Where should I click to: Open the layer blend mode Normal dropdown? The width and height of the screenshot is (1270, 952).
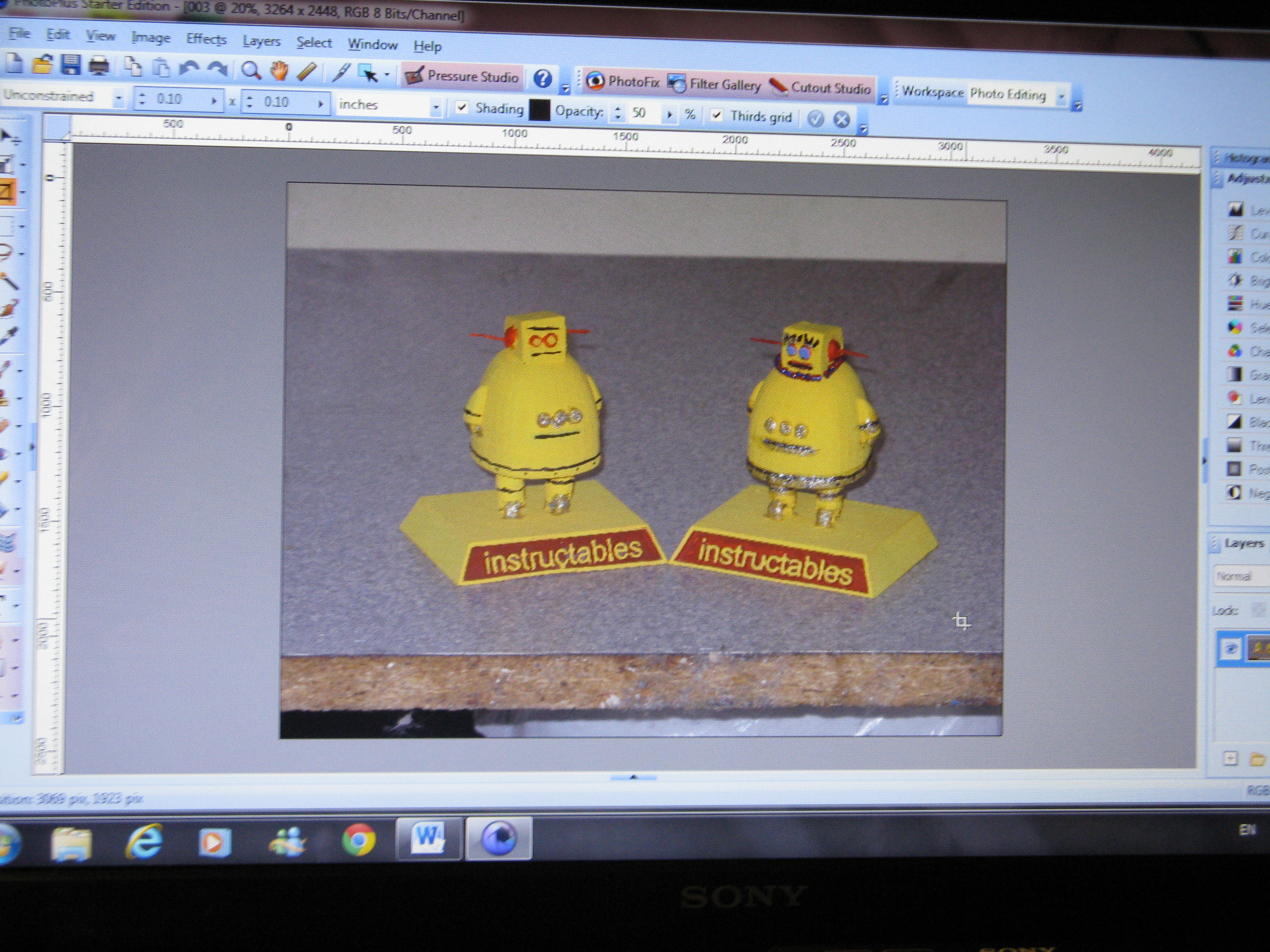click(x=1241, y=576)
